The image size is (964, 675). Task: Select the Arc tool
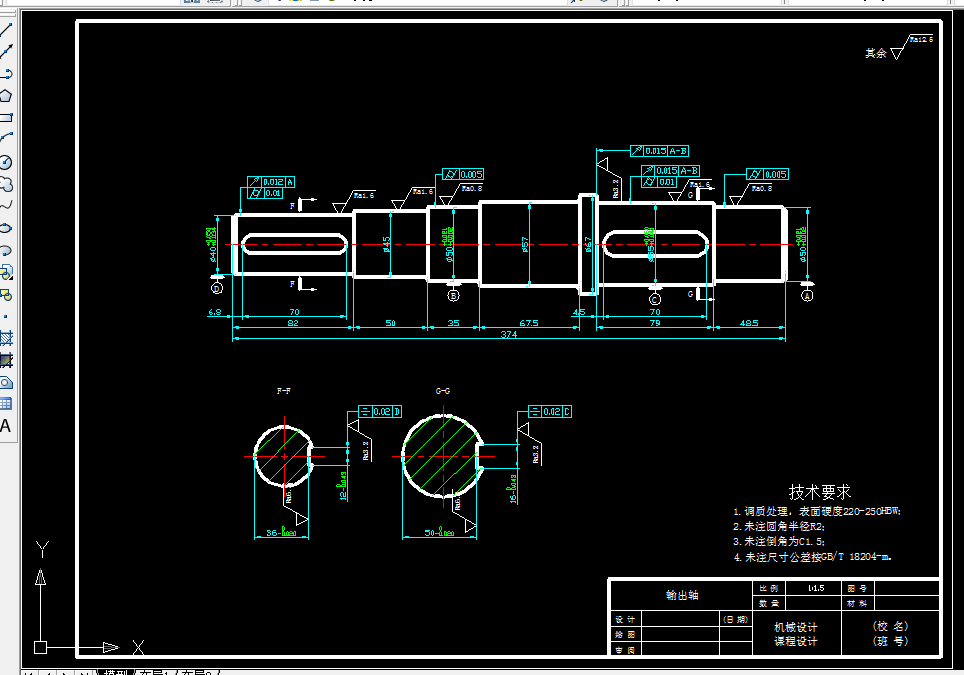[x=6, y=139]
